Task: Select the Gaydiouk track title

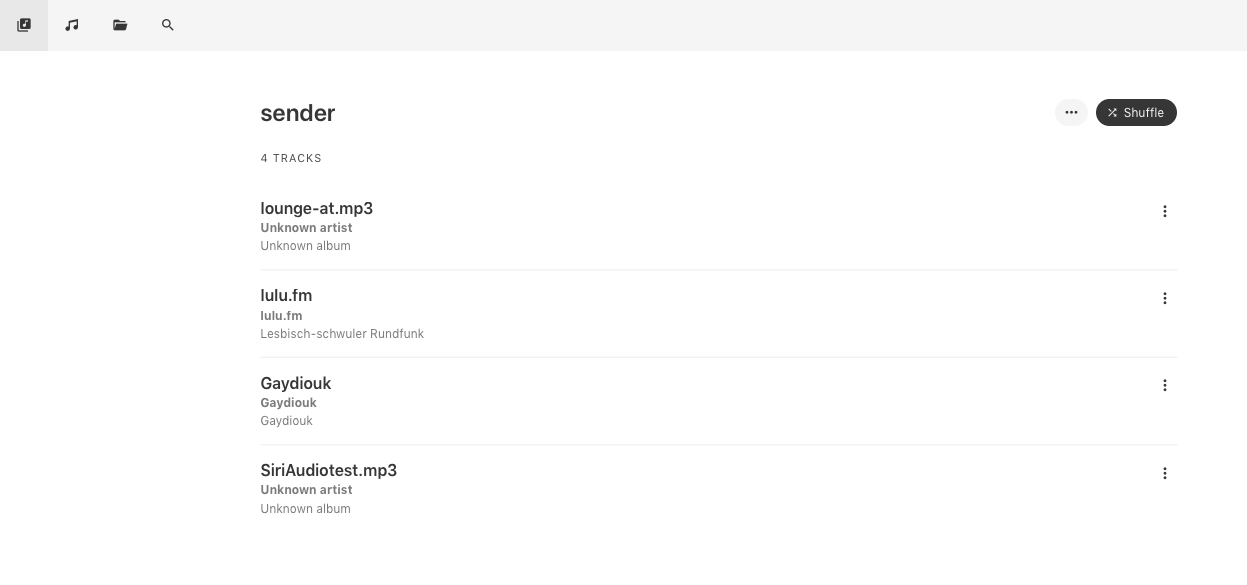Action: click(x=295, y=383)
